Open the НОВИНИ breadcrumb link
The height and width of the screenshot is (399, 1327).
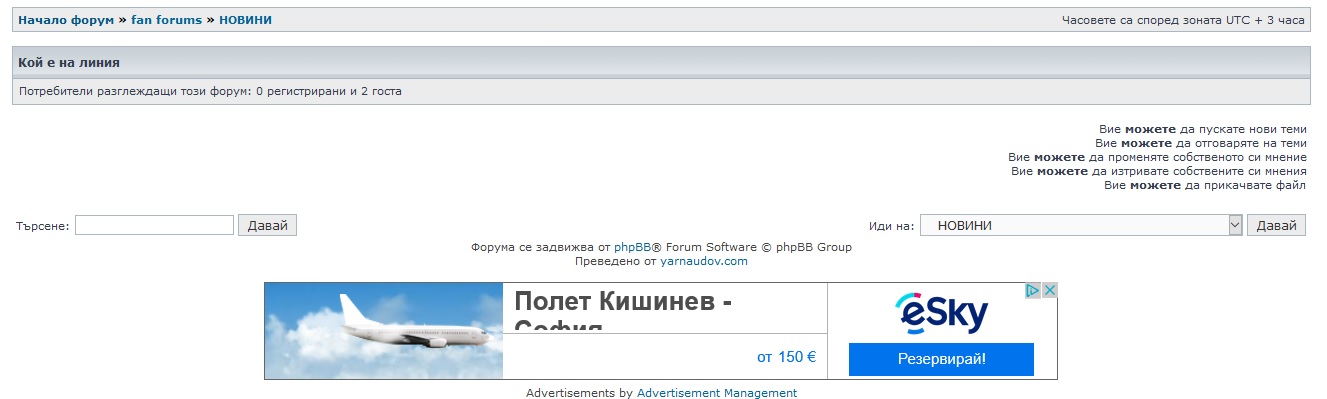pyautogui.click(x=245, y=20)
